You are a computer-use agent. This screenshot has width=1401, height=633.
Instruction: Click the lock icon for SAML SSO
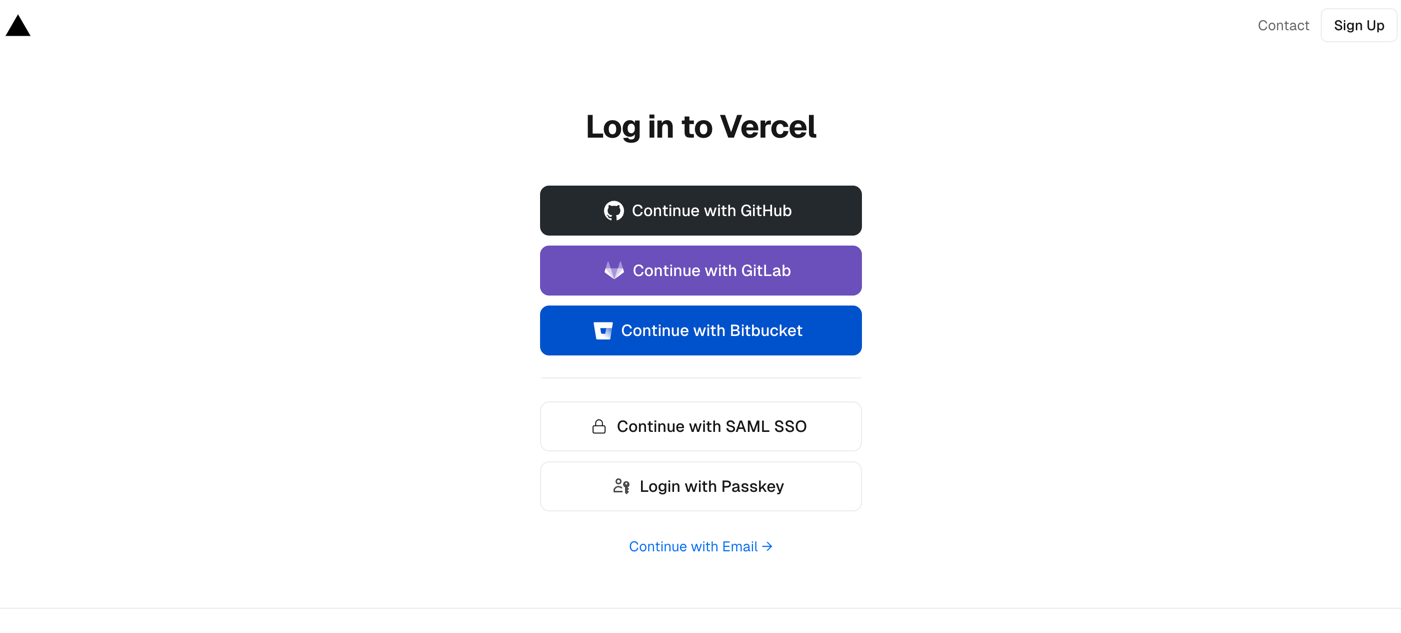point(599,427)
